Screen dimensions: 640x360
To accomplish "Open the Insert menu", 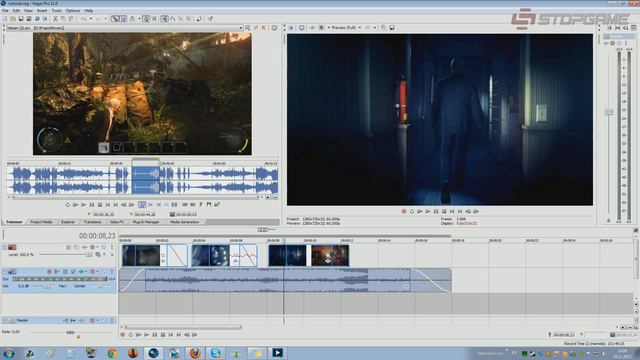I will (42, 11).
